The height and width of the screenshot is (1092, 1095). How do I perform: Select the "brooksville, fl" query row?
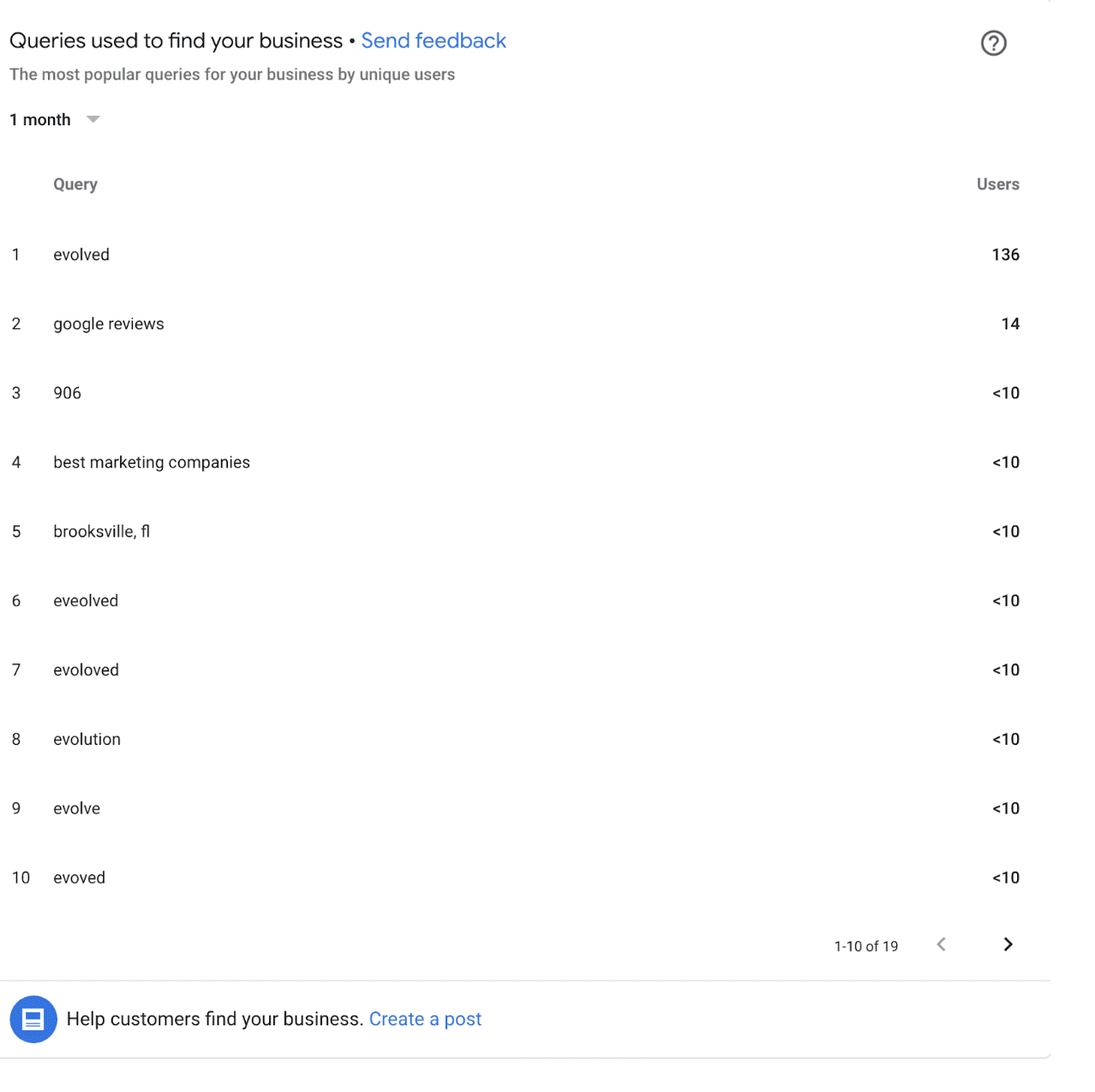515,531
